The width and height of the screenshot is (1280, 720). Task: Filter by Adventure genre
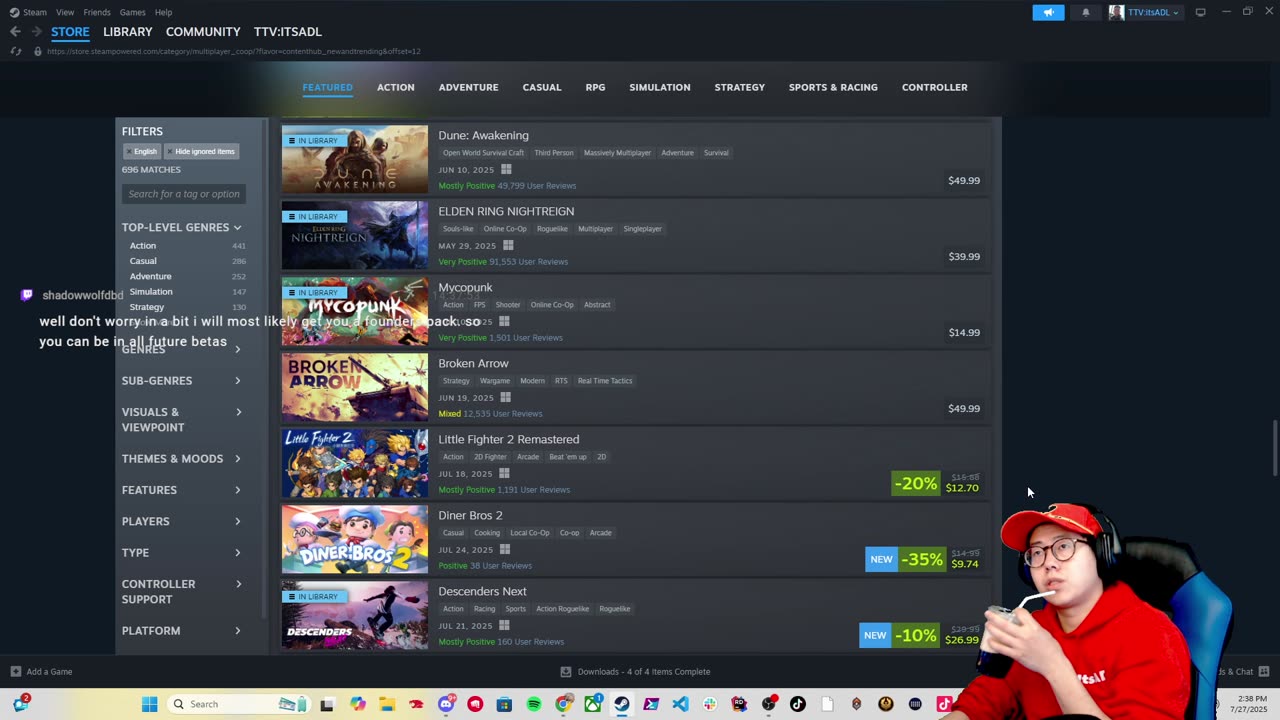(150, 276)
